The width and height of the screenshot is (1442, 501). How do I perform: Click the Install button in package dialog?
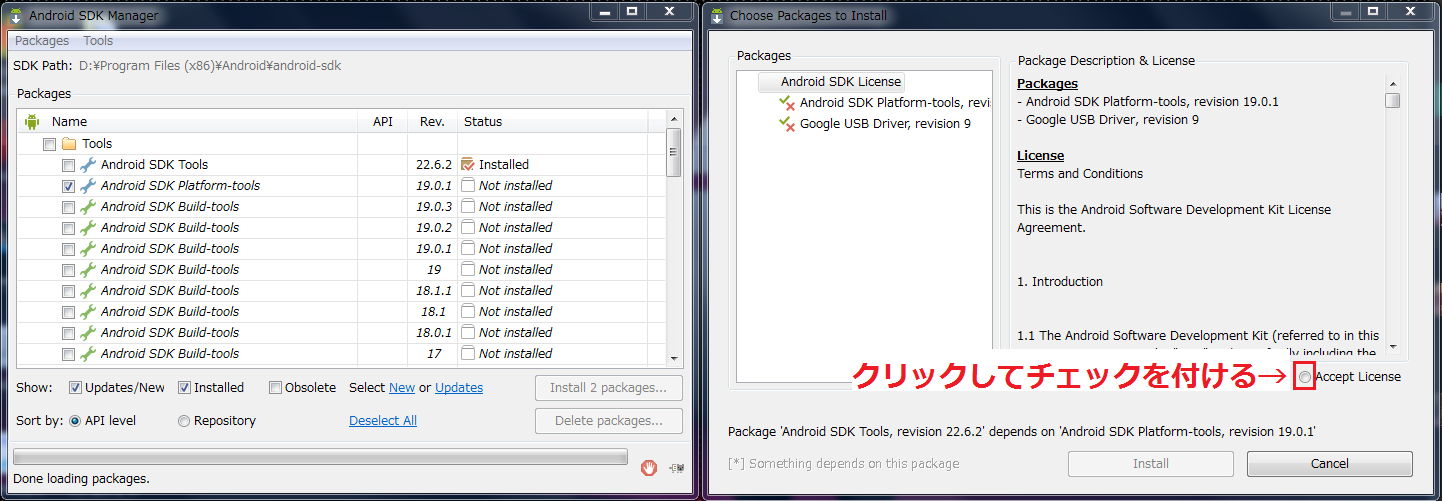(x=1151, y=464)
